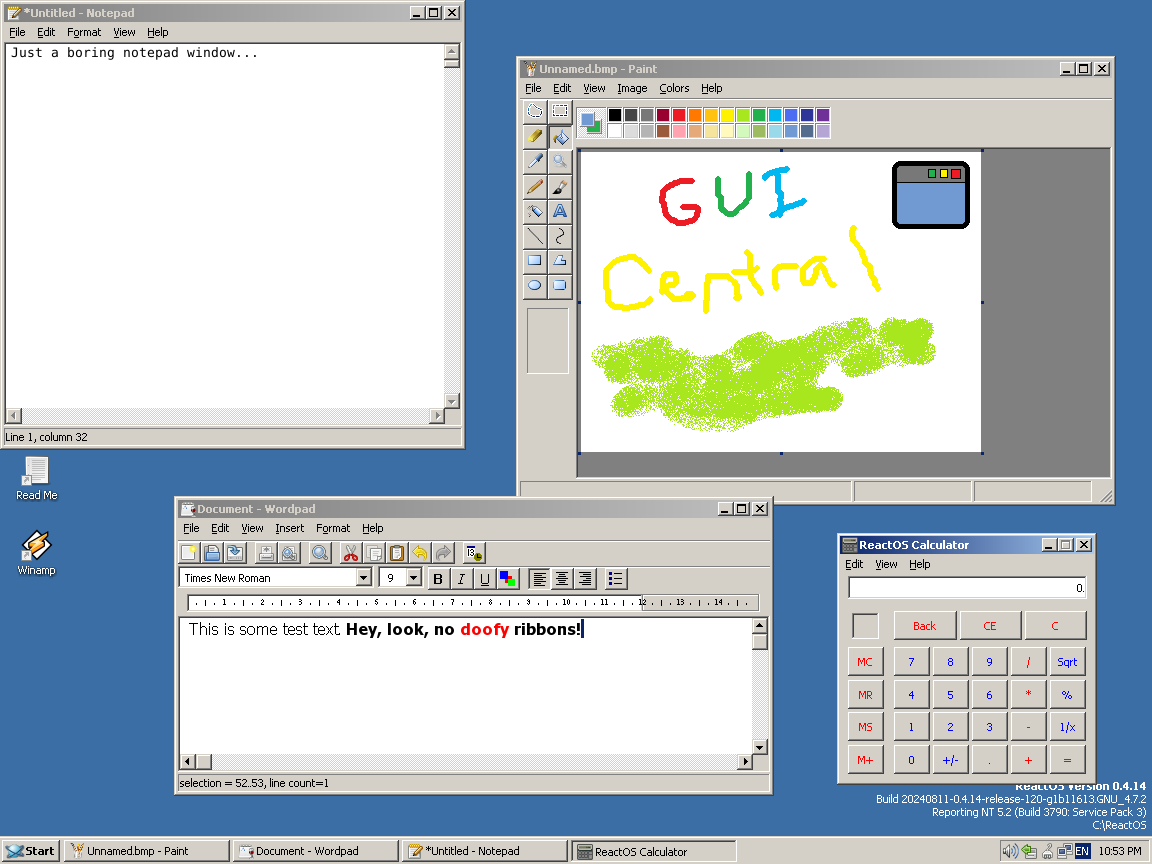
Task: Expand the font size 9 dropdown
Action: coord(414,577)
